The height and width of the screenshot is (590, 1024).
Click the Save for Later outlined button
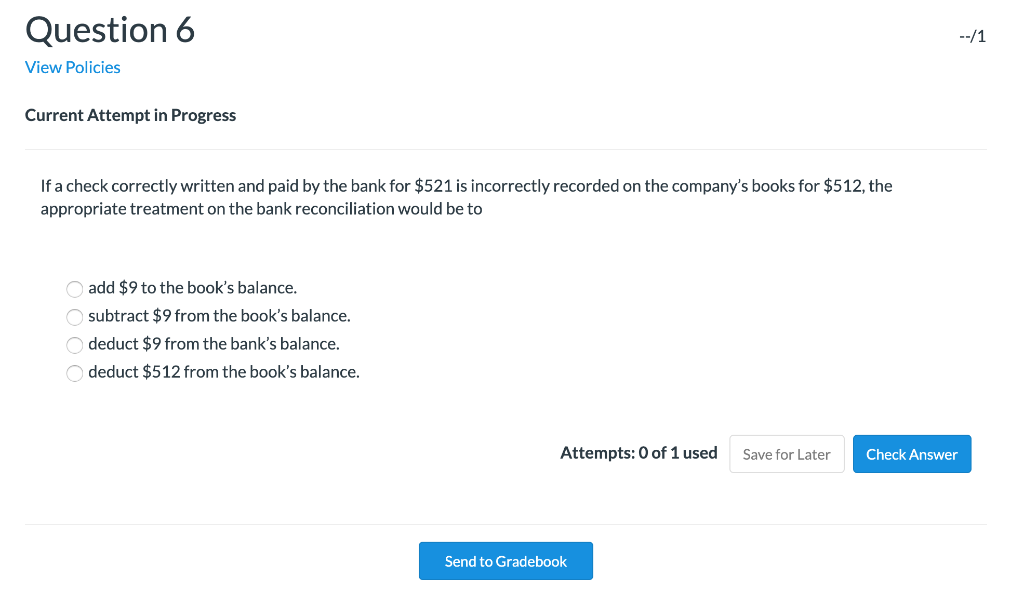[x=786, y=453]
